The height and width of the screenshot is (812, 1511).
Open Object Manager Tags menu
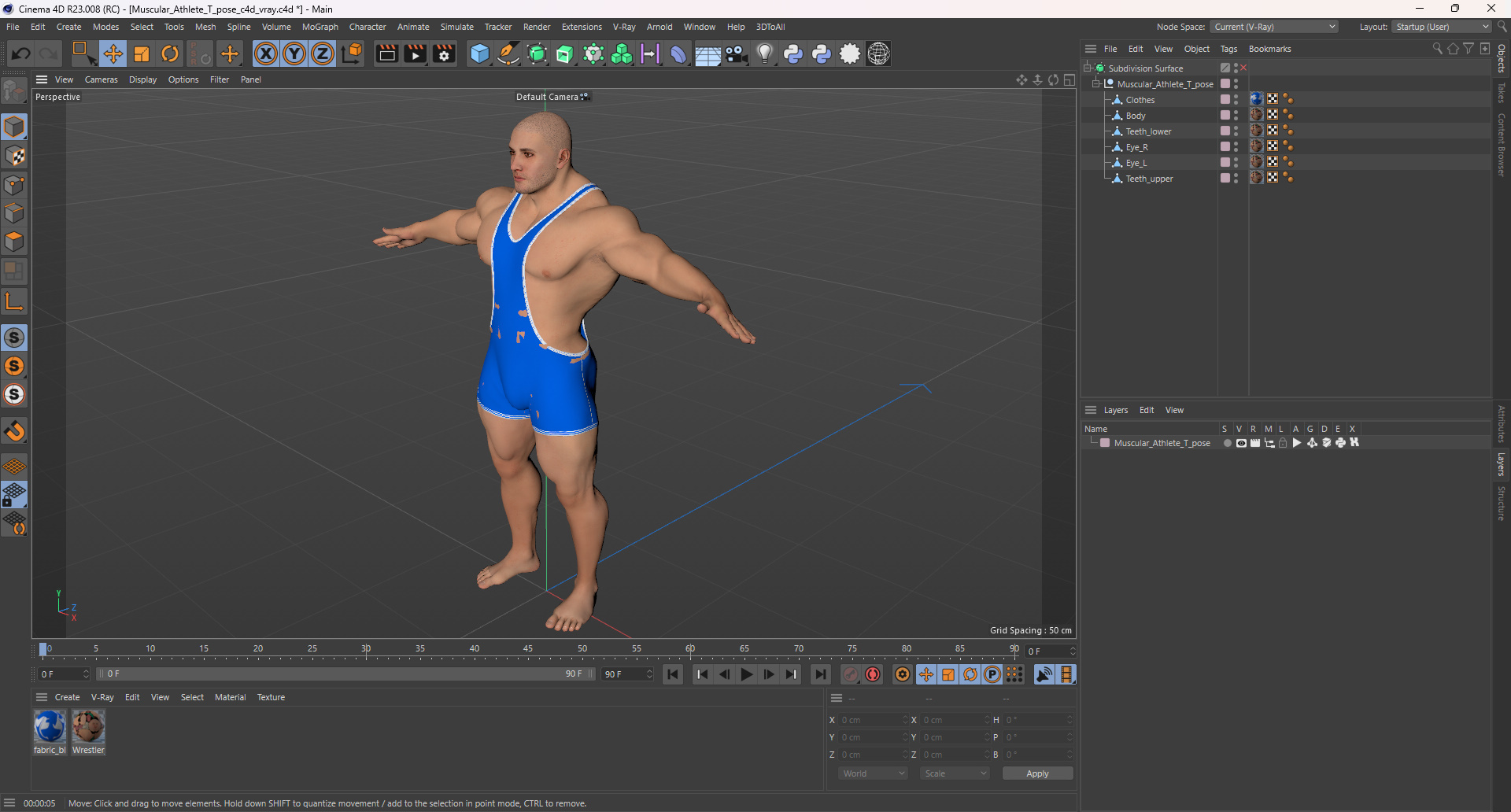[x=1228, y=49]
